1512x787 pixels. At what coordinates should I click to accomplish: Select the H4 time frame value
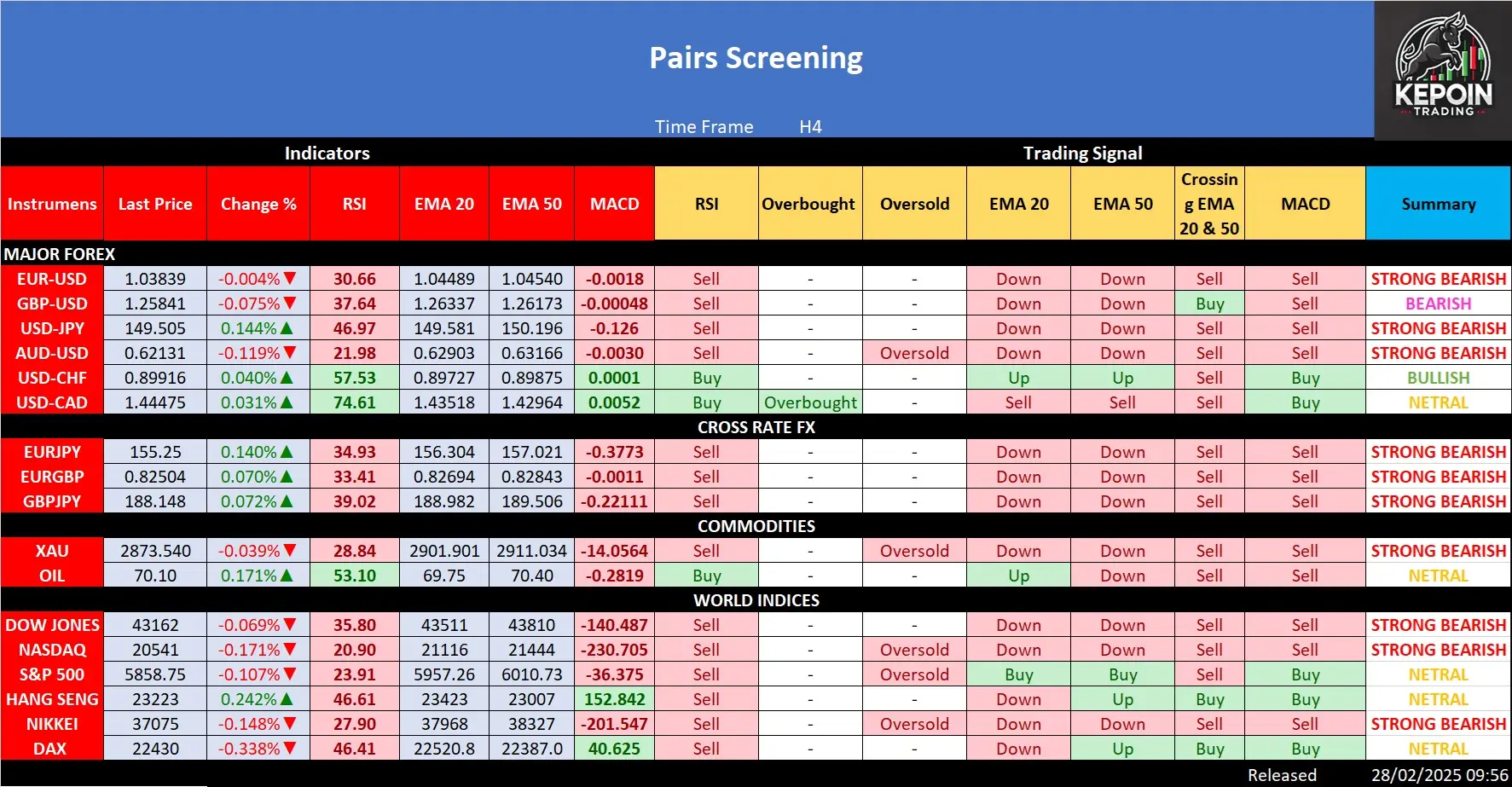[x=810, y=127]
